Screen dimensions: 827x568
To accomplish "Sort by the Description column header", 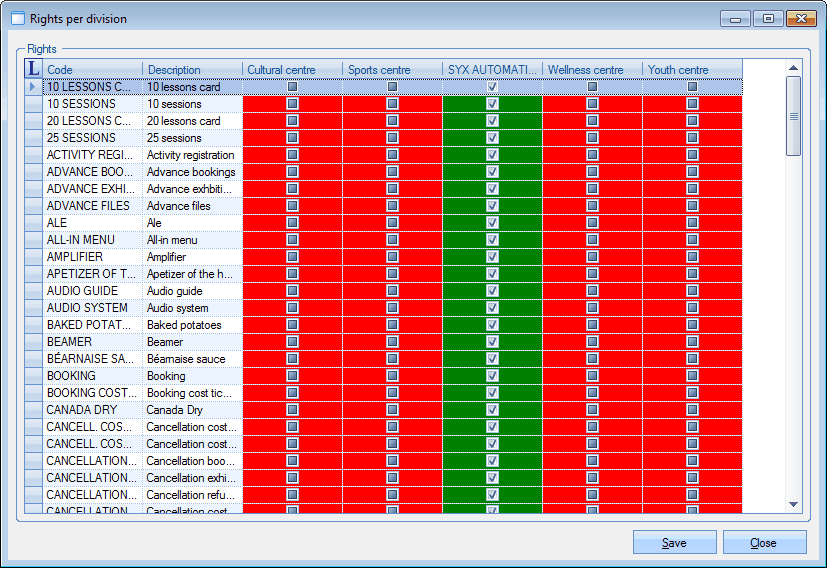I will (192, 70).
